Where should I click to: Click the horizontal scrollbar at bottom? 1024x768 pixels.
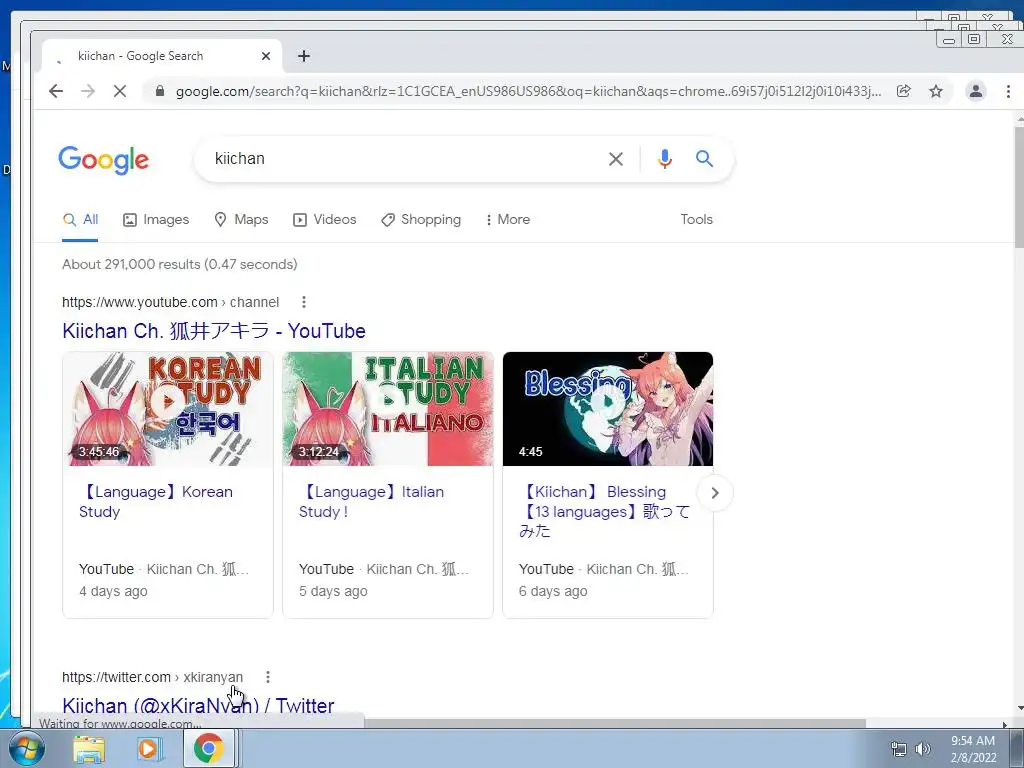(x=615, y=724)
